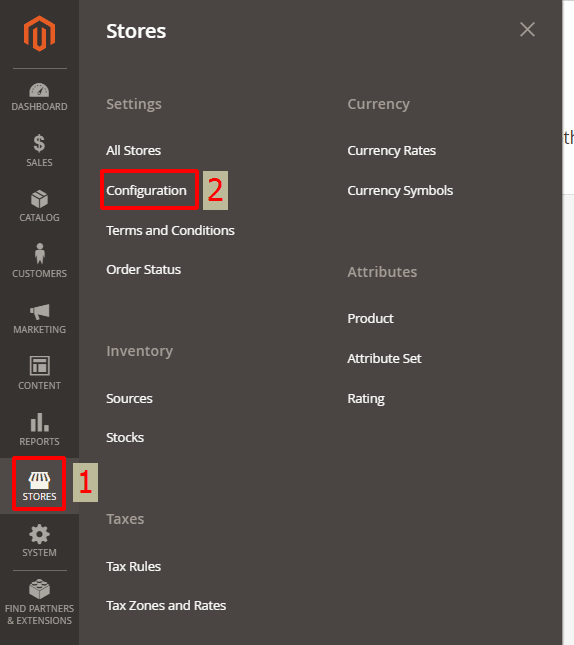Go to All Stores
574x645 pixels.
click(133, 151)
